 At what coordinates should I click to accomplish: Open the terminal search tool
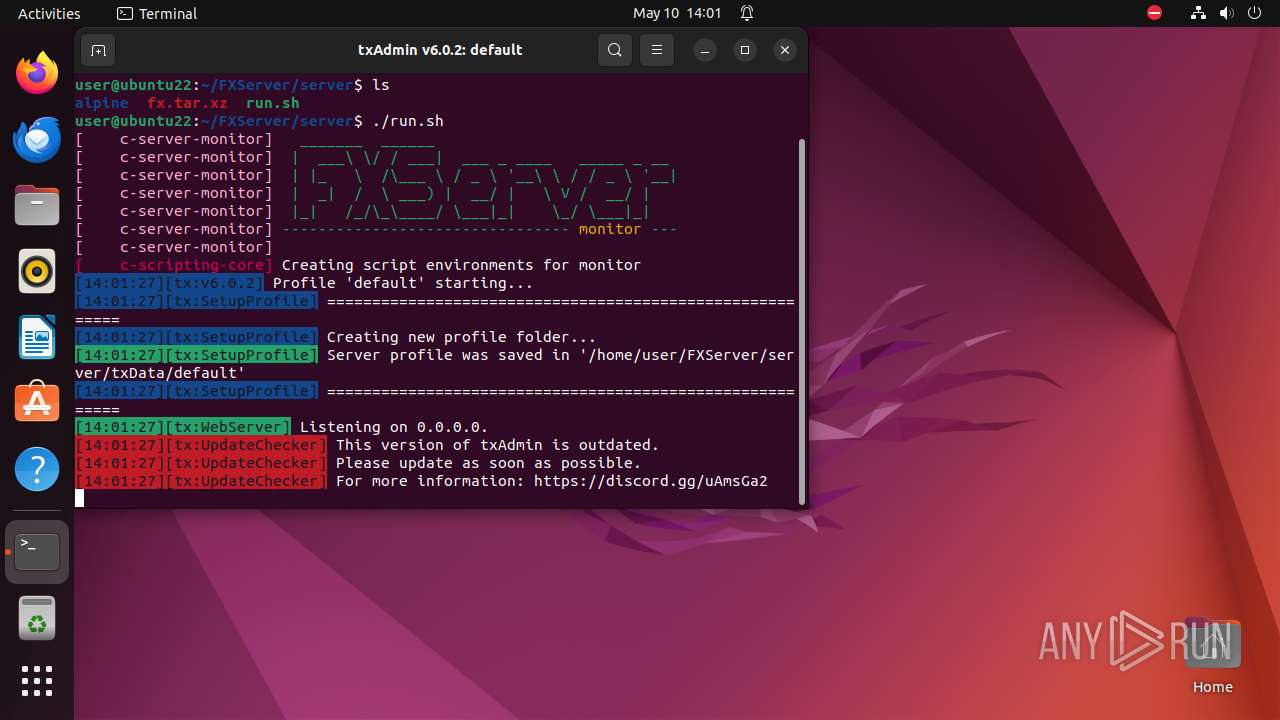point(615,50)
